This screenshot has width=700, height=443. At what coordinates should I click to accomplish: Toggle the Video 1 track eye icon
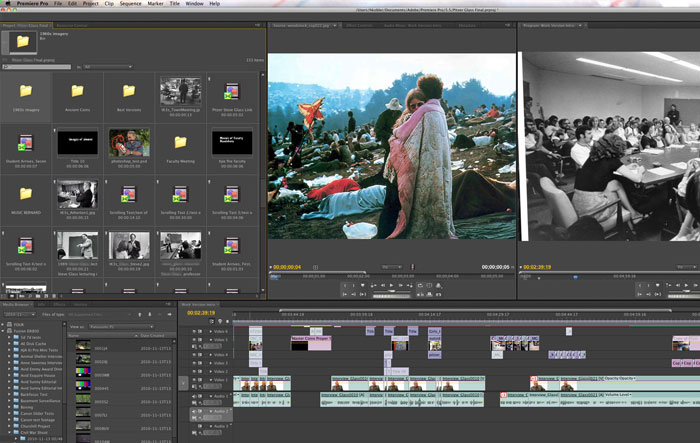point(194,380)
